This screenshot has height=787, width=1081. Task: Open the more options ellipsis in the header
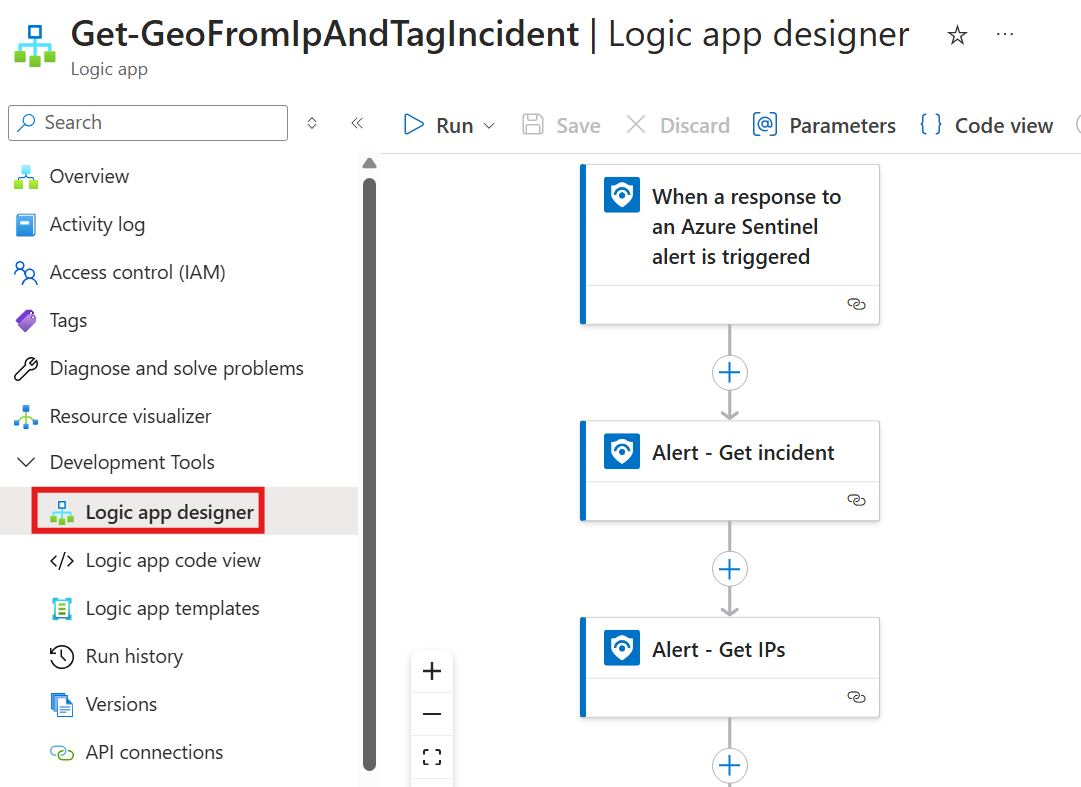pos(1005,34)
